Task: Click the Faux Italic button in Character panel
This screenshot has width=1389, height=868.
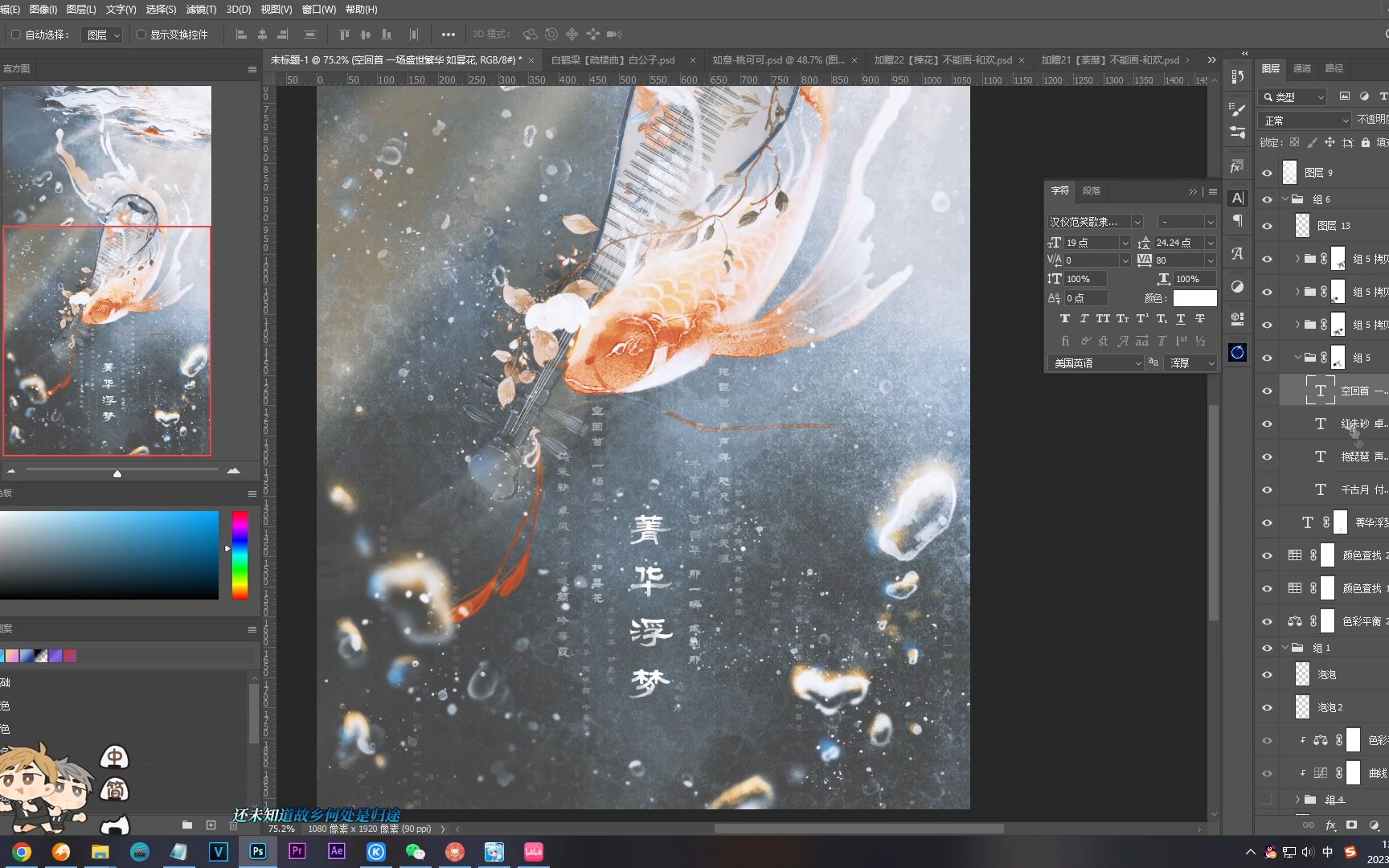Action: 1084,319
